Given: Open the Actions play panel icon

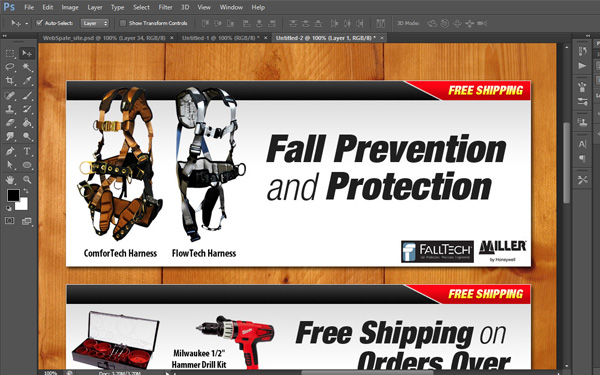Looking at the screenshot, I should [x=582, y=66].
